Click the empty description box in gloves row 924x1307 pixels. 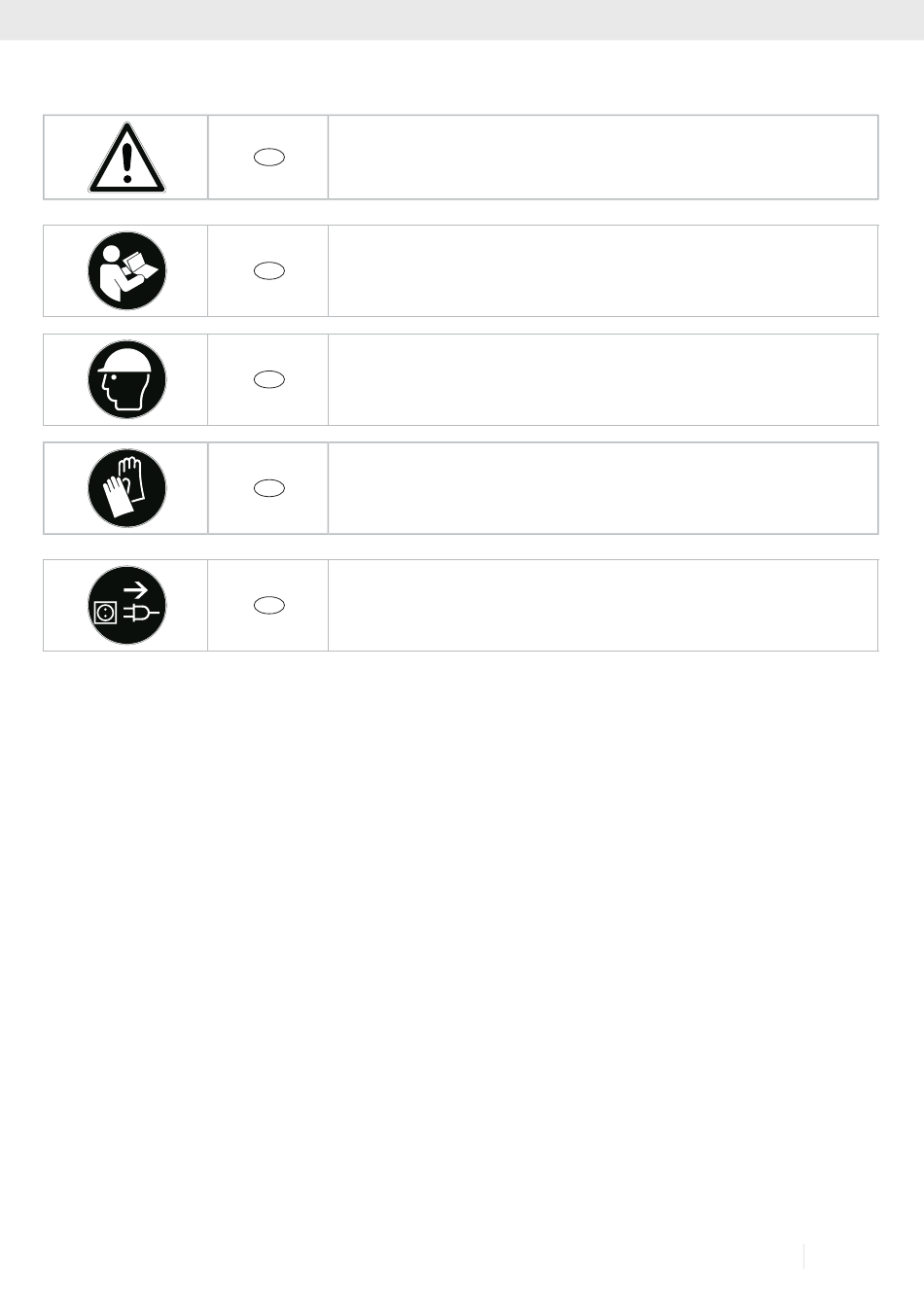point(603,488)
